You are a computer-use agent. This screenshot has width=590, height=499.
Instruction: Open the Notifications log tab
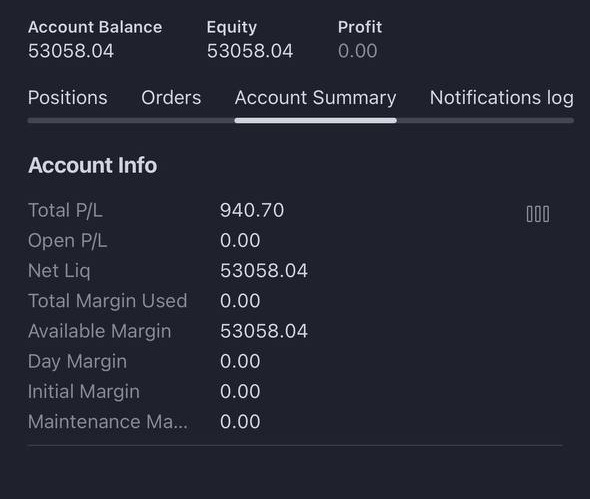coord(502,98)
